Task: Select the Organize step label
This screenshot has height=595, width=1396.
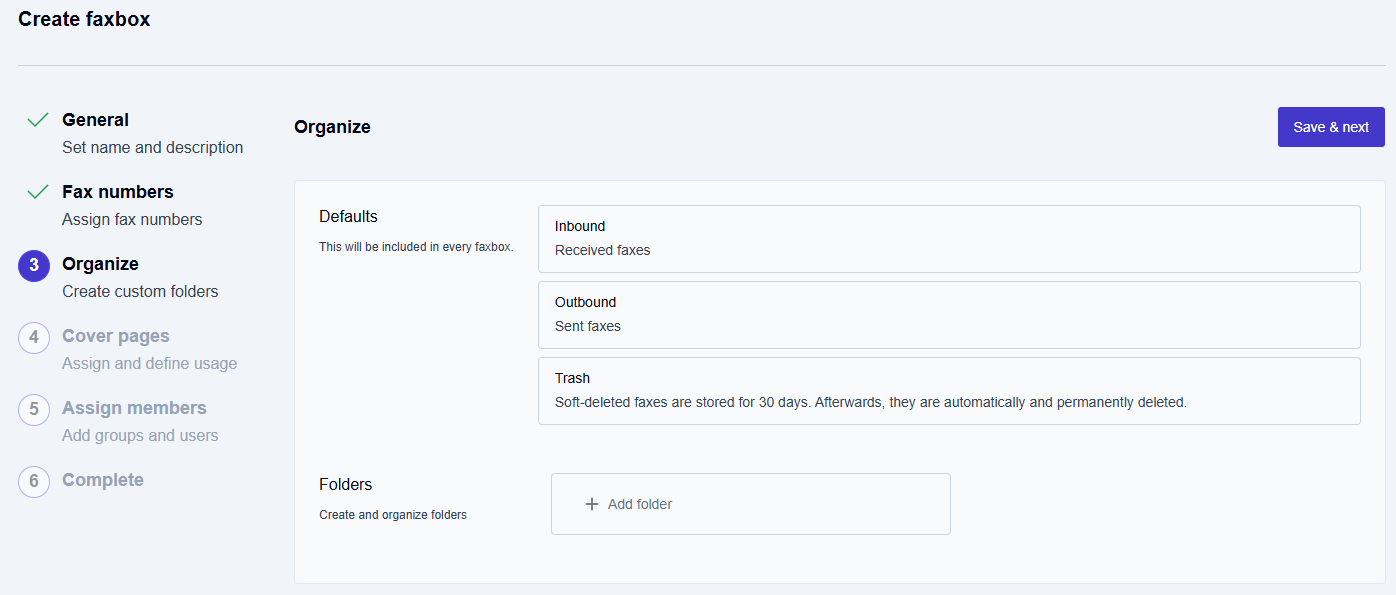Action: click(100, 264)
